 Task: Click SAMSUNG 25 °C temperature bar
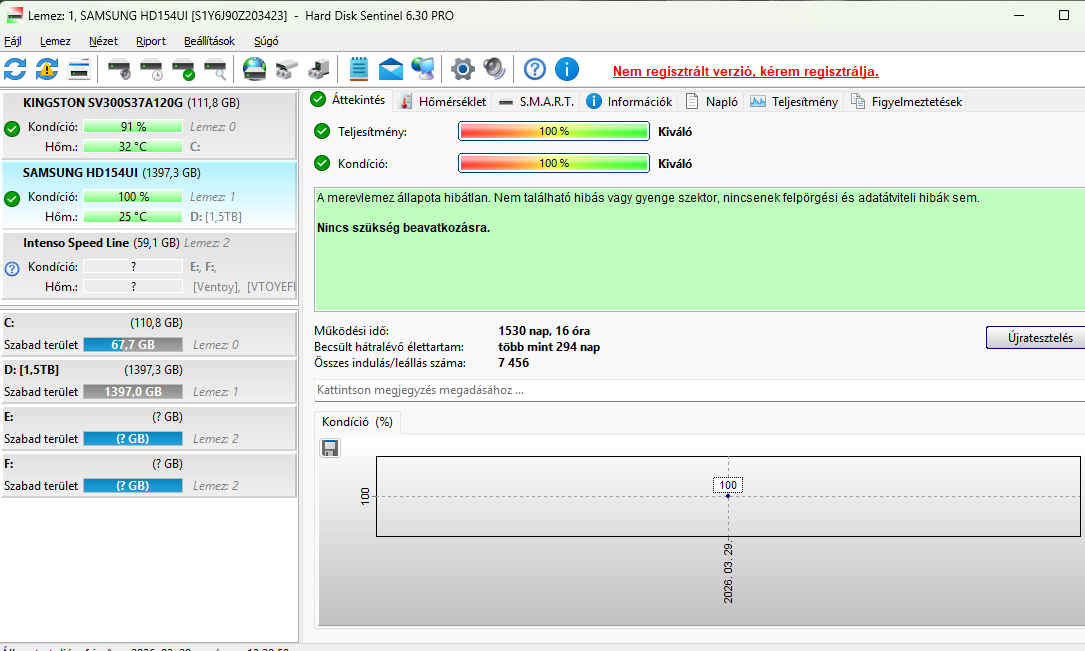(133, 217)
